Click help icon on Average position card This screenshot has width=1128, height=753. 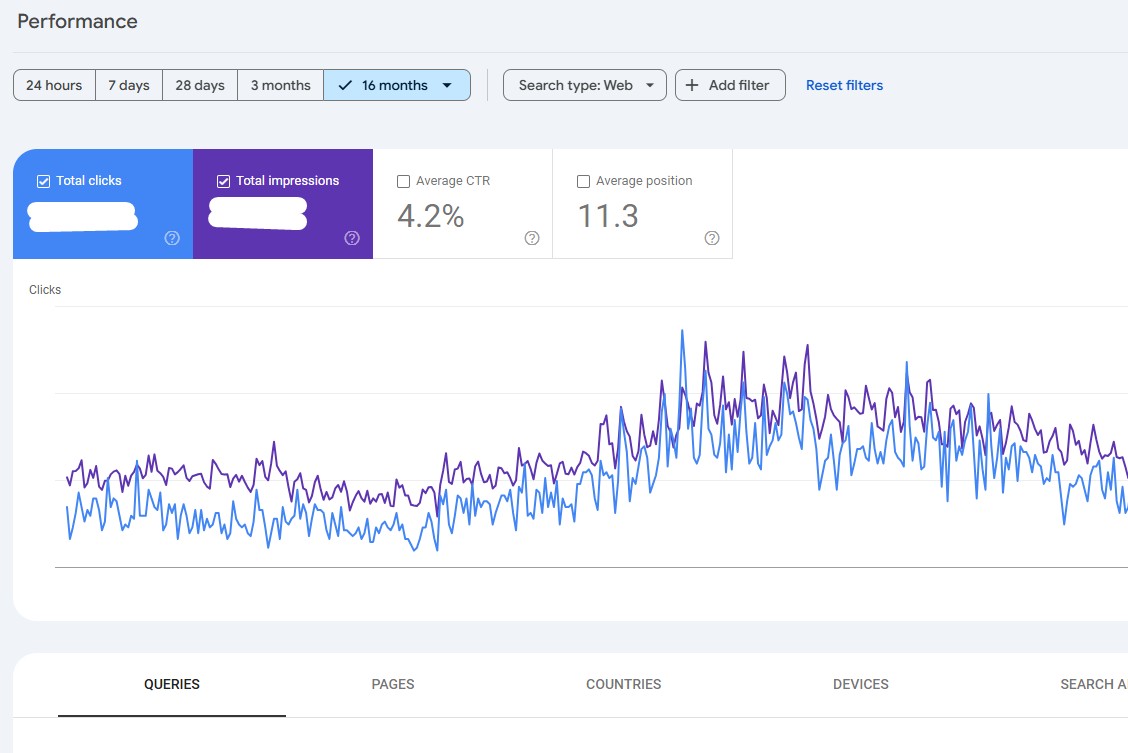tap(712, 238)
